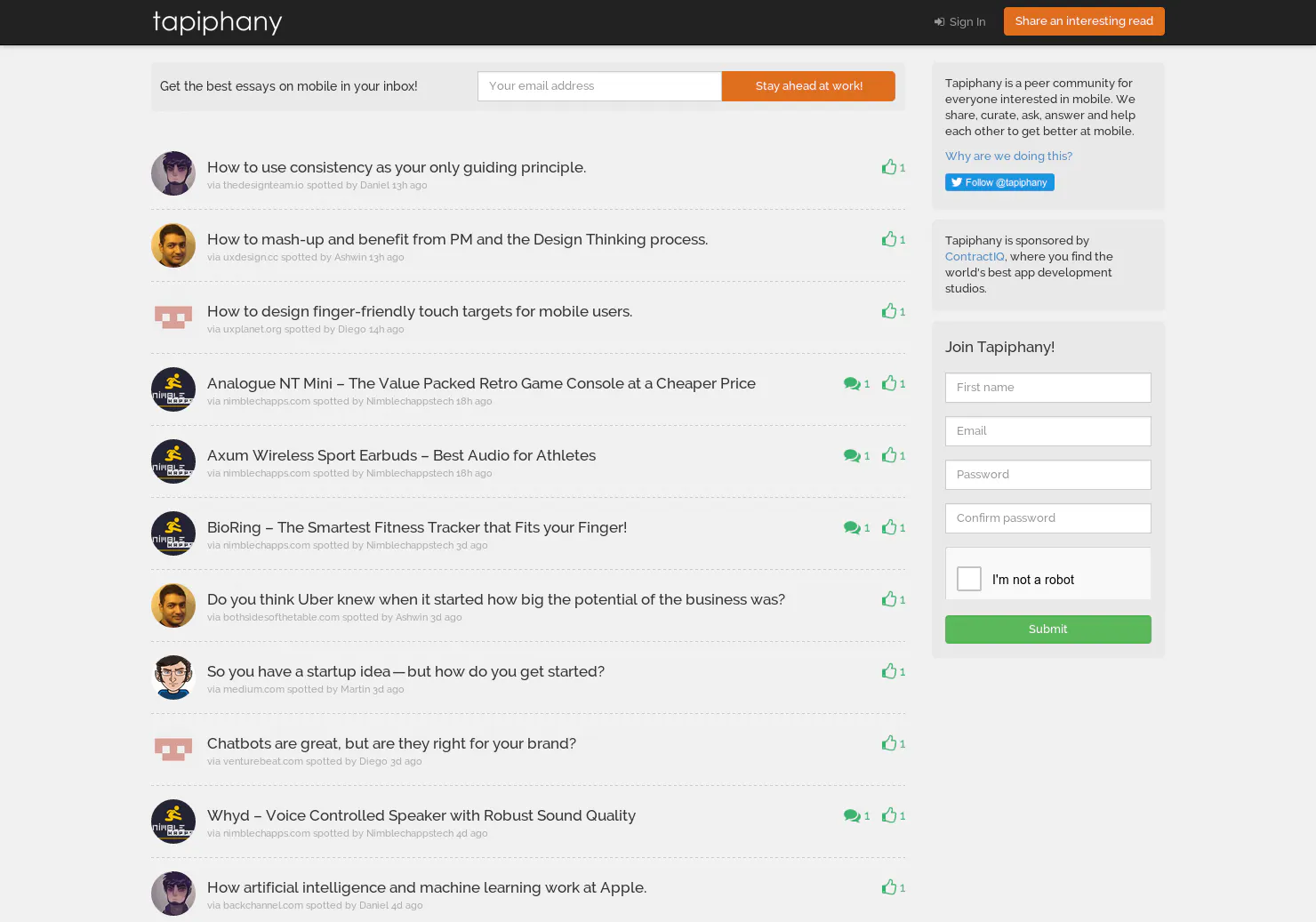
Task: Upvote the BioRing fitness tracker post
Action: [x=893, y=527]
